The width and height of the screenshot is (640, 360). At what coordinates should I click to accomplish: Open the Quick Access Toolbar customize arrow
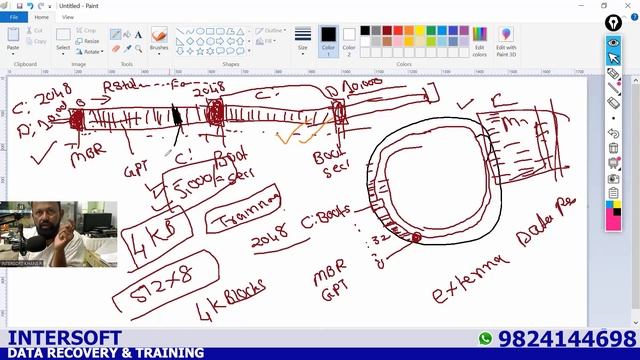(x=50, y=6)
